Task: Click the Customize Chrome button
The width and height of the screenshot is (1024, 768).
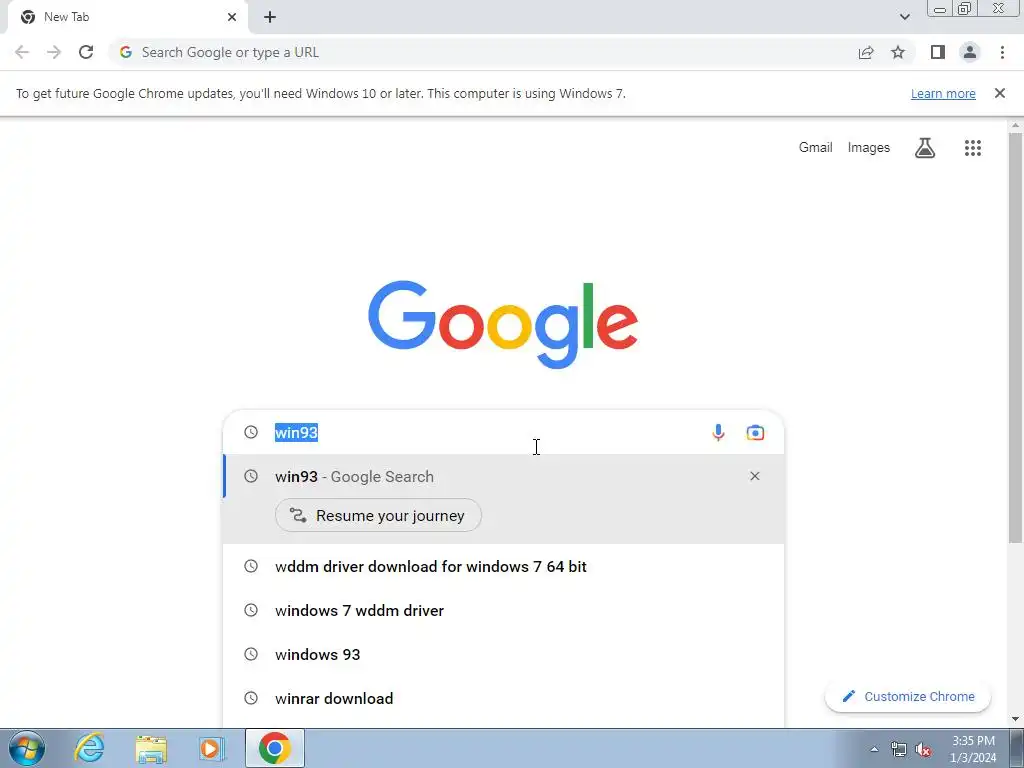Action: coord(908,696)
